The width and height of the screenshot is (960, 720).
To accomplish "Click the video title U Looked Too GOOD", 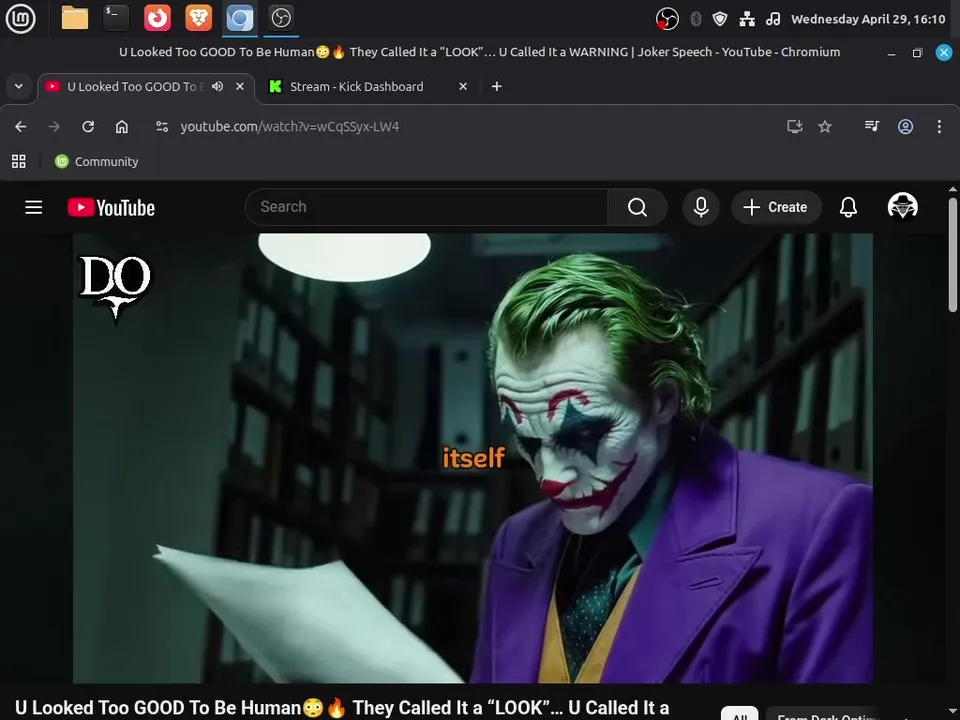I will click(342, 708).
